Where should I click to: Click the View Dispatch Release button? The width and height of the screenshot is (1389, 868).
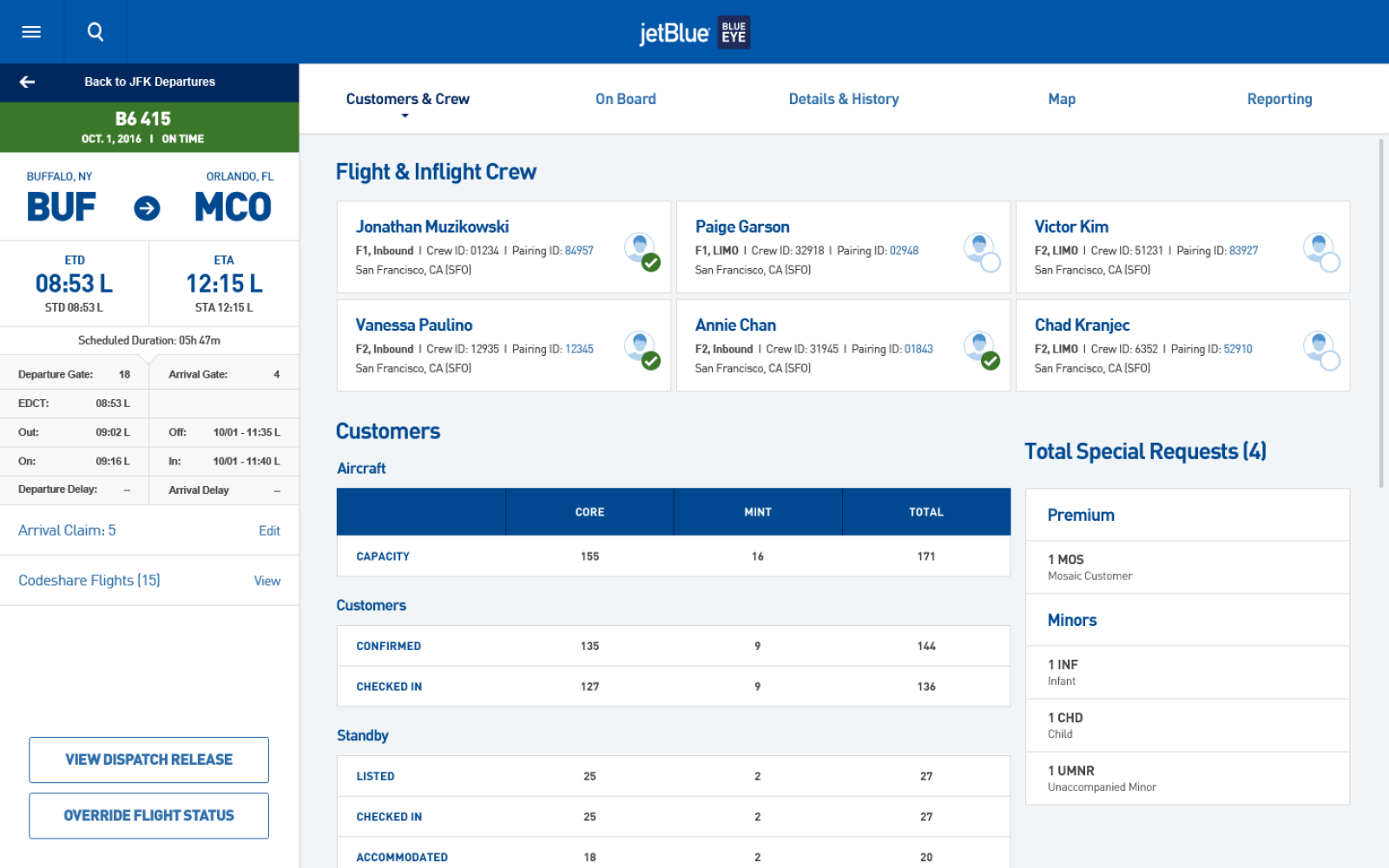[148, 759]
